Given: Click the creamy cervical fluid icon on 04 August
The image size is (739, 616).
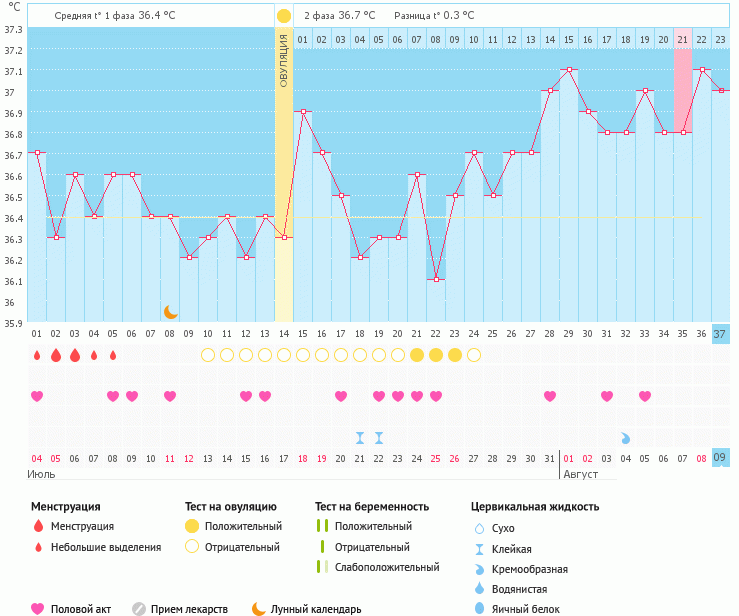Looking at the screenshot, I should pyautogui.click(x=625, y=438).
